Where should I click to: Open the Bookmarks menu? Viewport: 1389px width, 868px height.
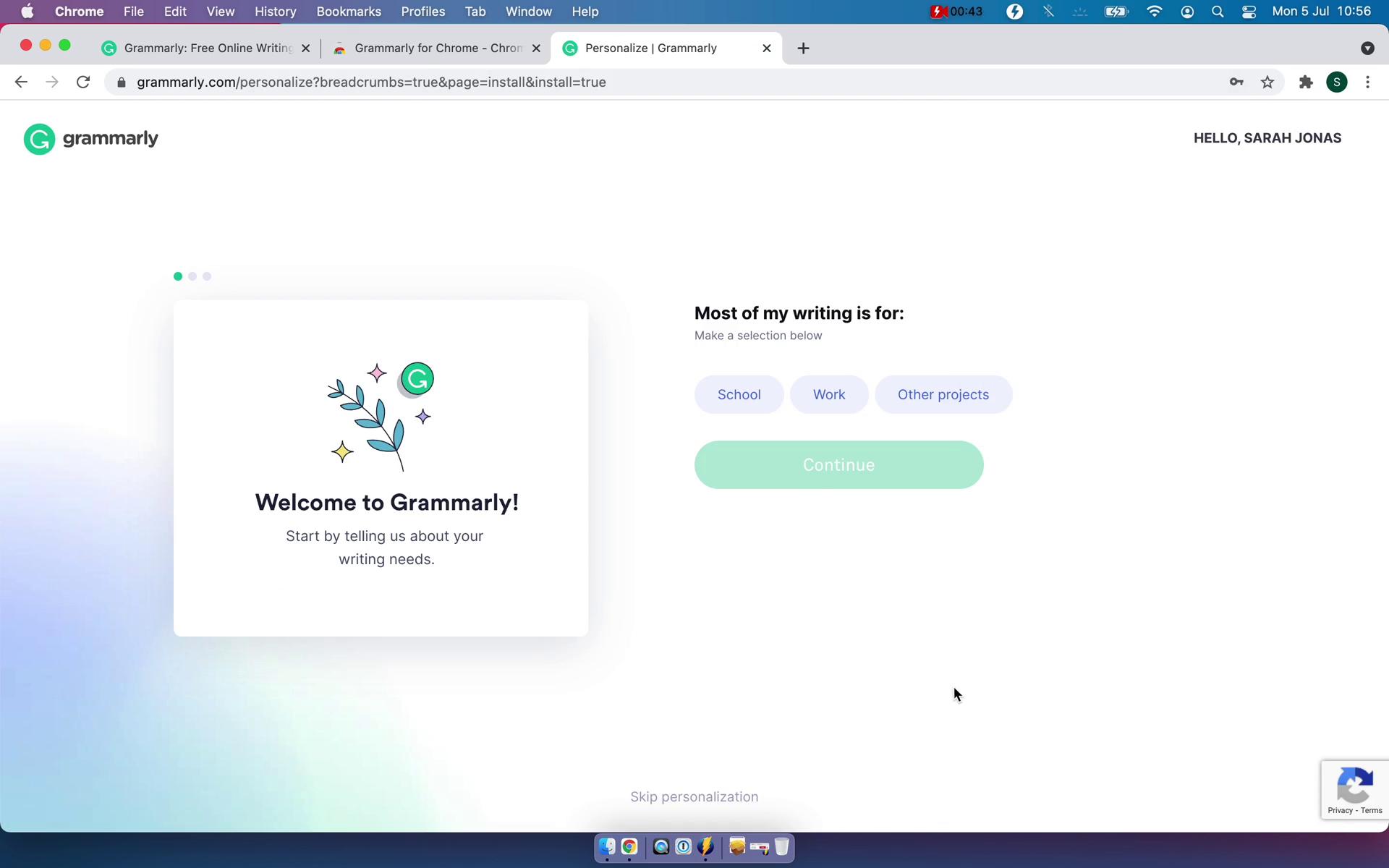coord(349,12)
